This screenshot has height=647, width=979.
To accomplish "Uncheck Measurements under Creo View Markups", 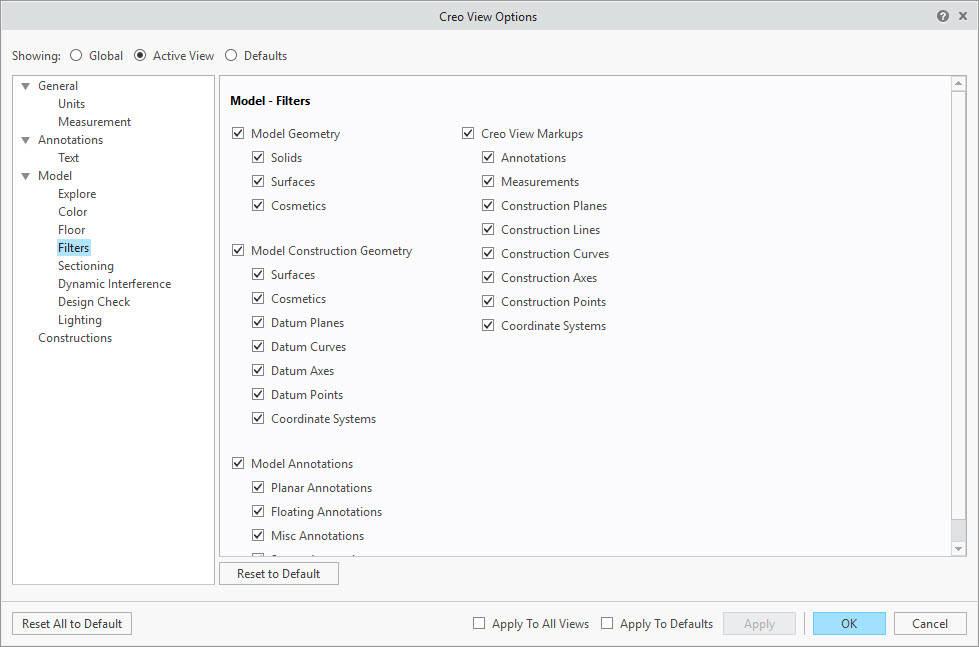I will pos(488,181).
